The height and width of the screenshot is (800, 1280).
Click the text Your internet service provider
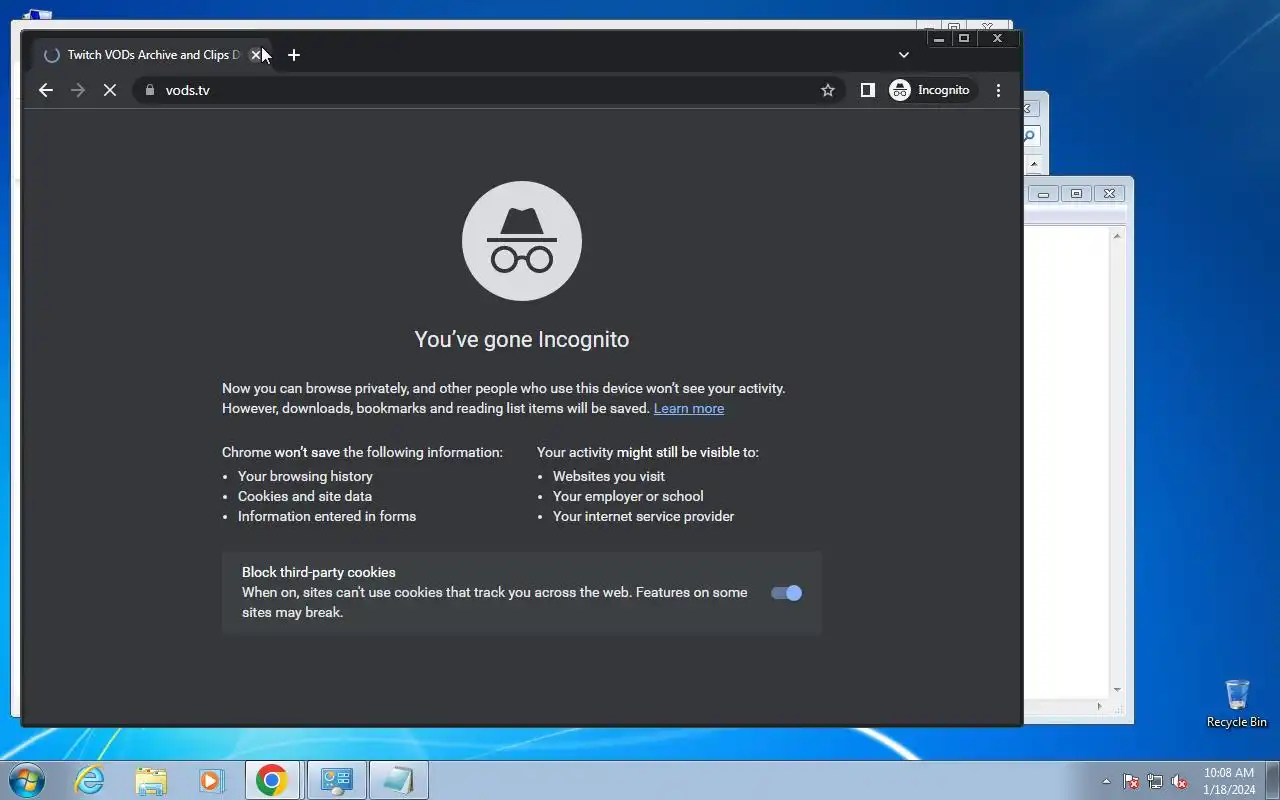tap(644, 516)
